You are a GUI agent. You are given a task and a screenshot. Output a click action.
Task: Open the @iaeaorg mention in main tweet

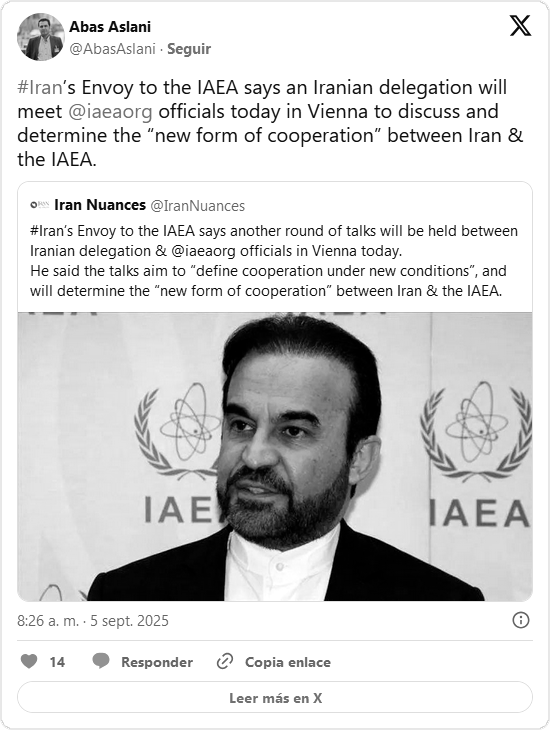110,112
